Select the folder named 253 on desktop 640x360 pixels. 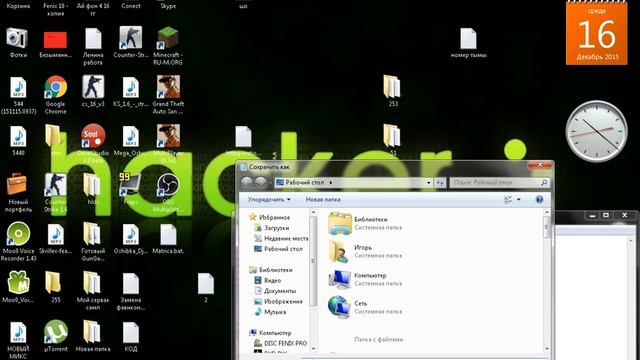click(392, 87)
